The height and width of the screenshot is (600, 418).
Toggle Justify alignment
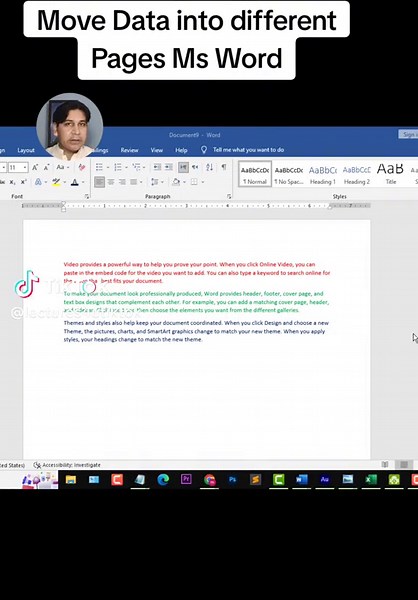[x=134, y=182]
